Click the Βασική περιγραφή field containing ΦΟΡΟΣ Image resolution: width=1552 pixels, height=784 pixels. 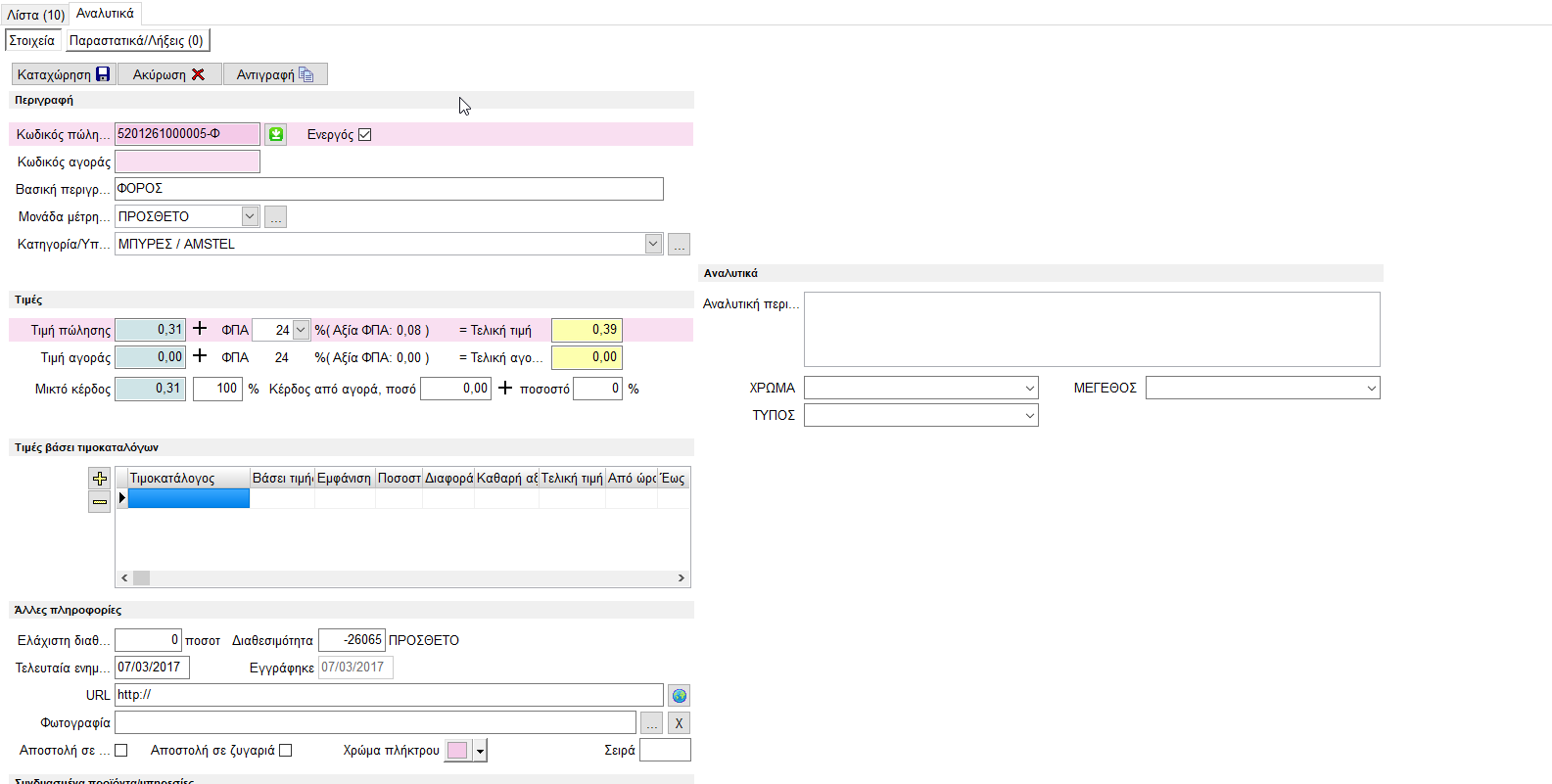(x=389, y=189)
